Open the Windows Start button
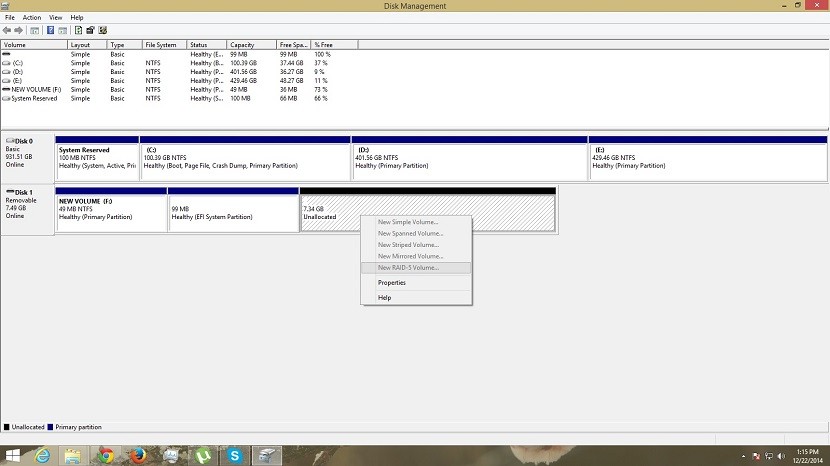The height and width of the screenshot is (466, 830). click(12, 455)
